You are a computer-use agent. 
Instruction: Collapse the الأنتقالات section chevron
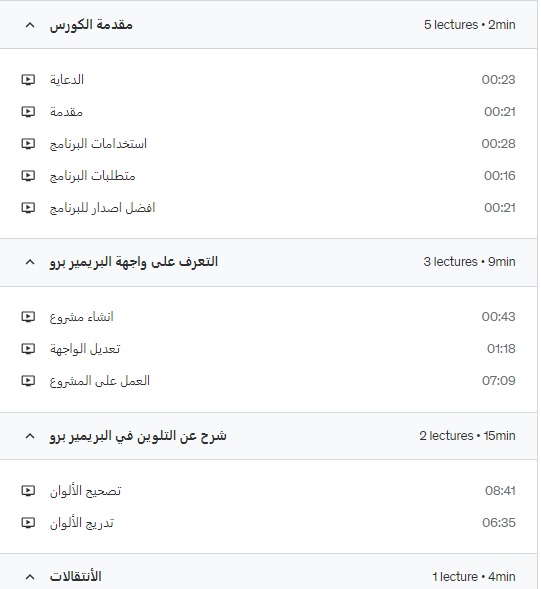pyautogui.click(x=30, y=577)
